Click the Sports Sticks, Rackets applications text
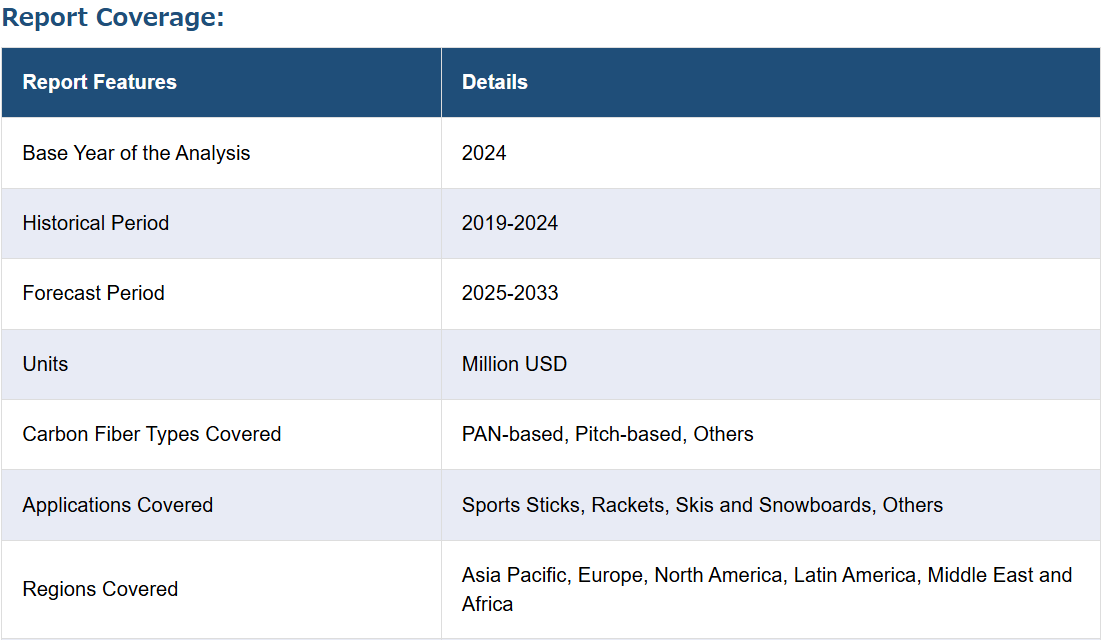 click(x=563, y=505)
